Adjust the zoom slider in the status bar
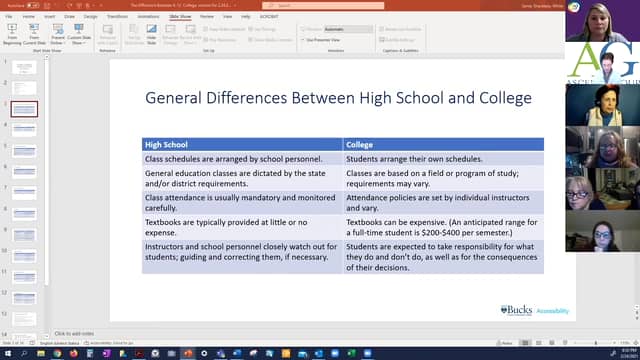The height and width of the screenshot is (360, 640). (x=596, y=343)
